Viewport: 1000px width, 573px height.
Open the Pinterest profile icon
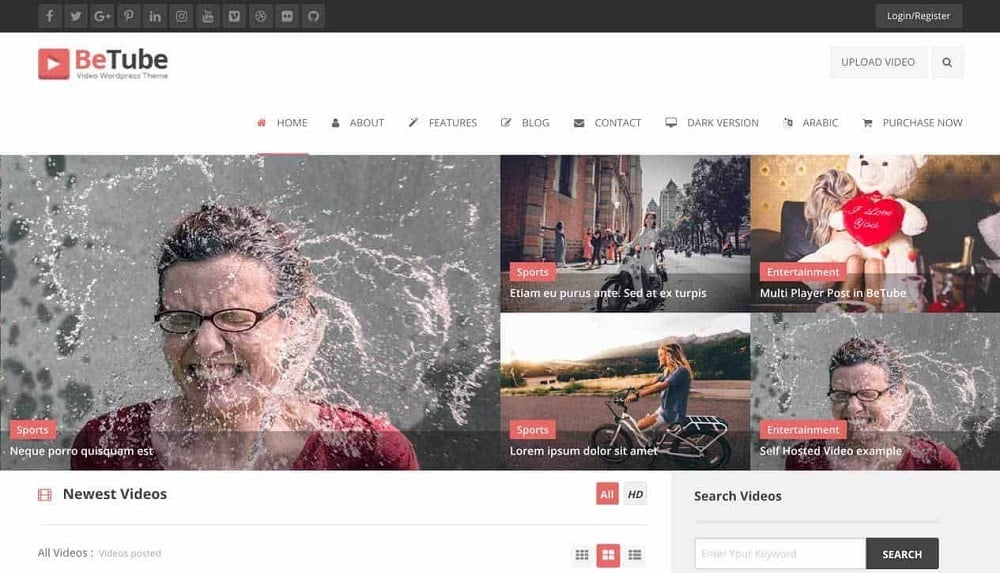pos(129,16)
